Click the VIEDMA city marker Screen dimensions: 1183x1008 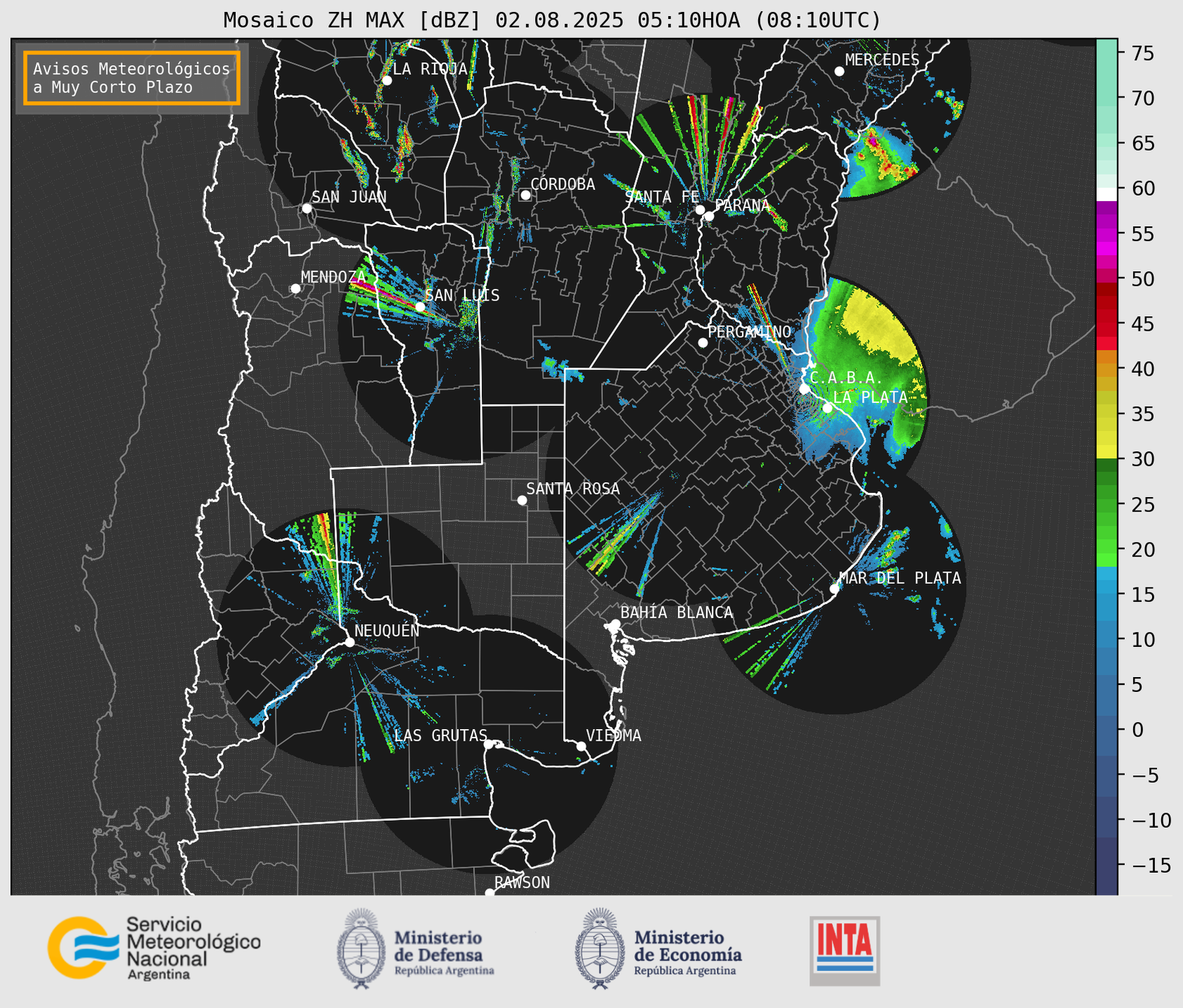point(581,746)
